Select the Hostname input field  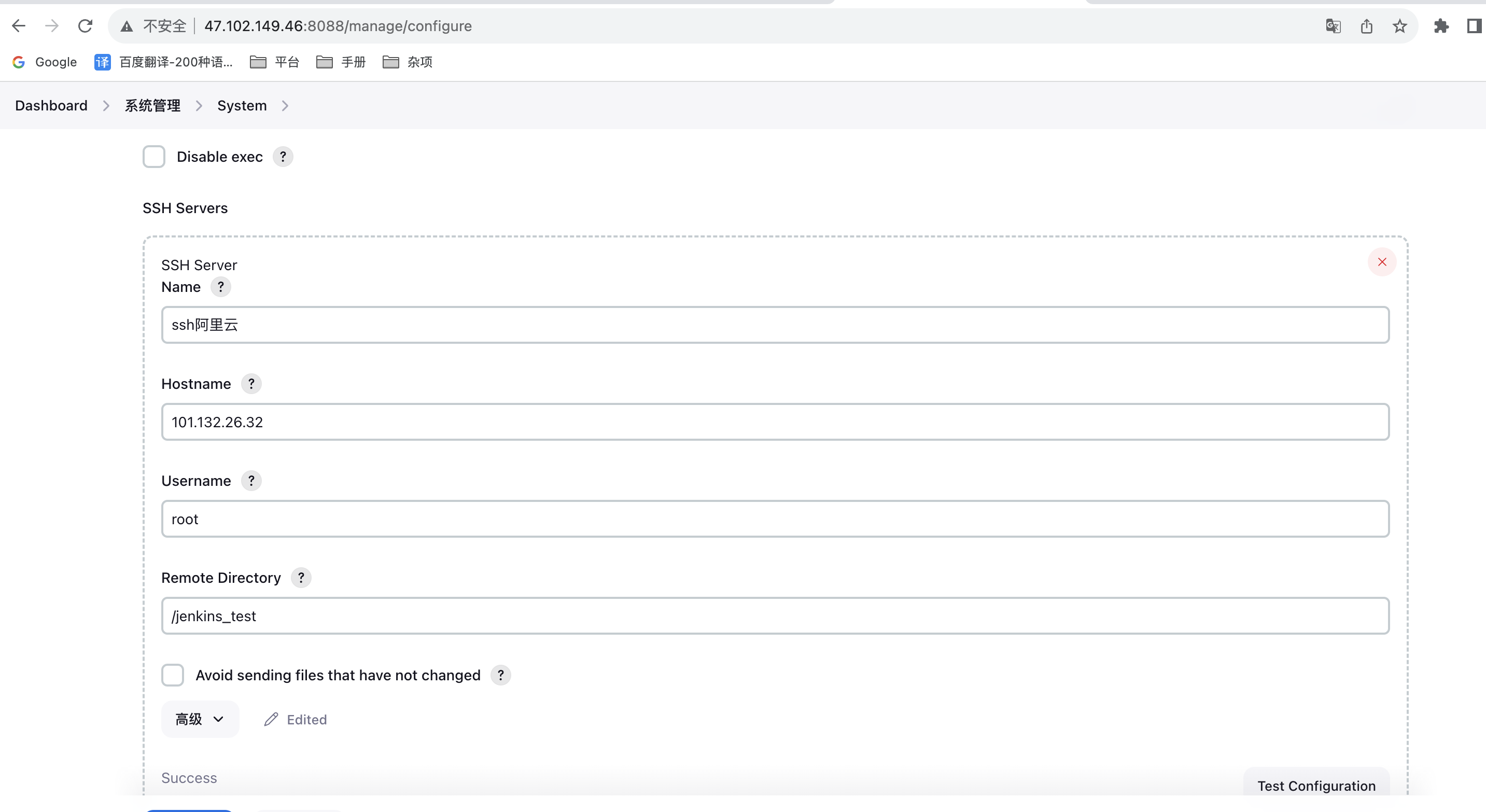pos(775,421)
